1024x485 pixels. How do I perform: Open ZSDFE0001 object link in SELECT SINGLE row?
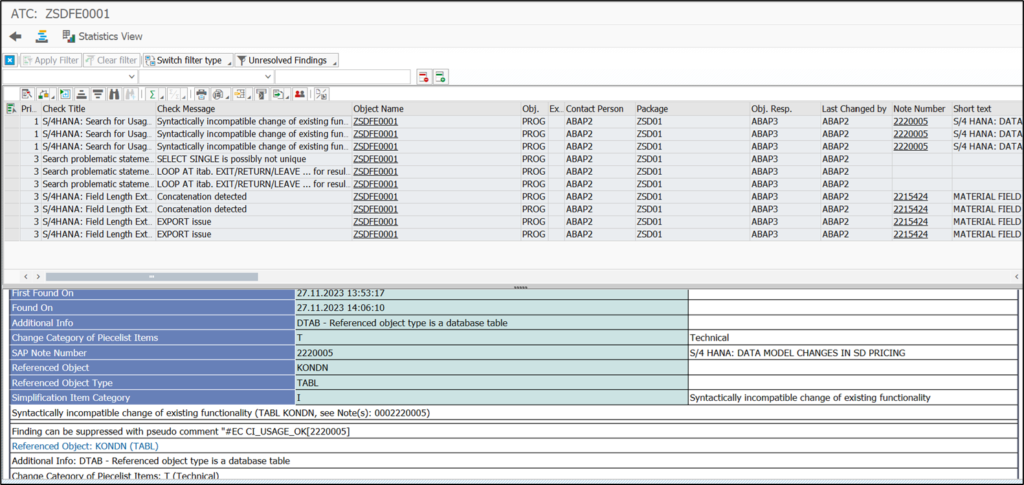click(375, 159)
